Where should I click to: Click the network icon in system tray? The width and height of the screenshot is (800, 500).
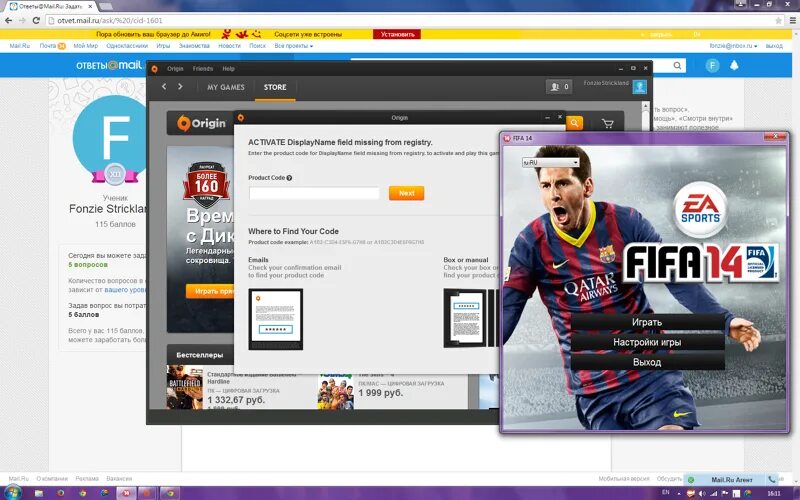pos(713,493)
